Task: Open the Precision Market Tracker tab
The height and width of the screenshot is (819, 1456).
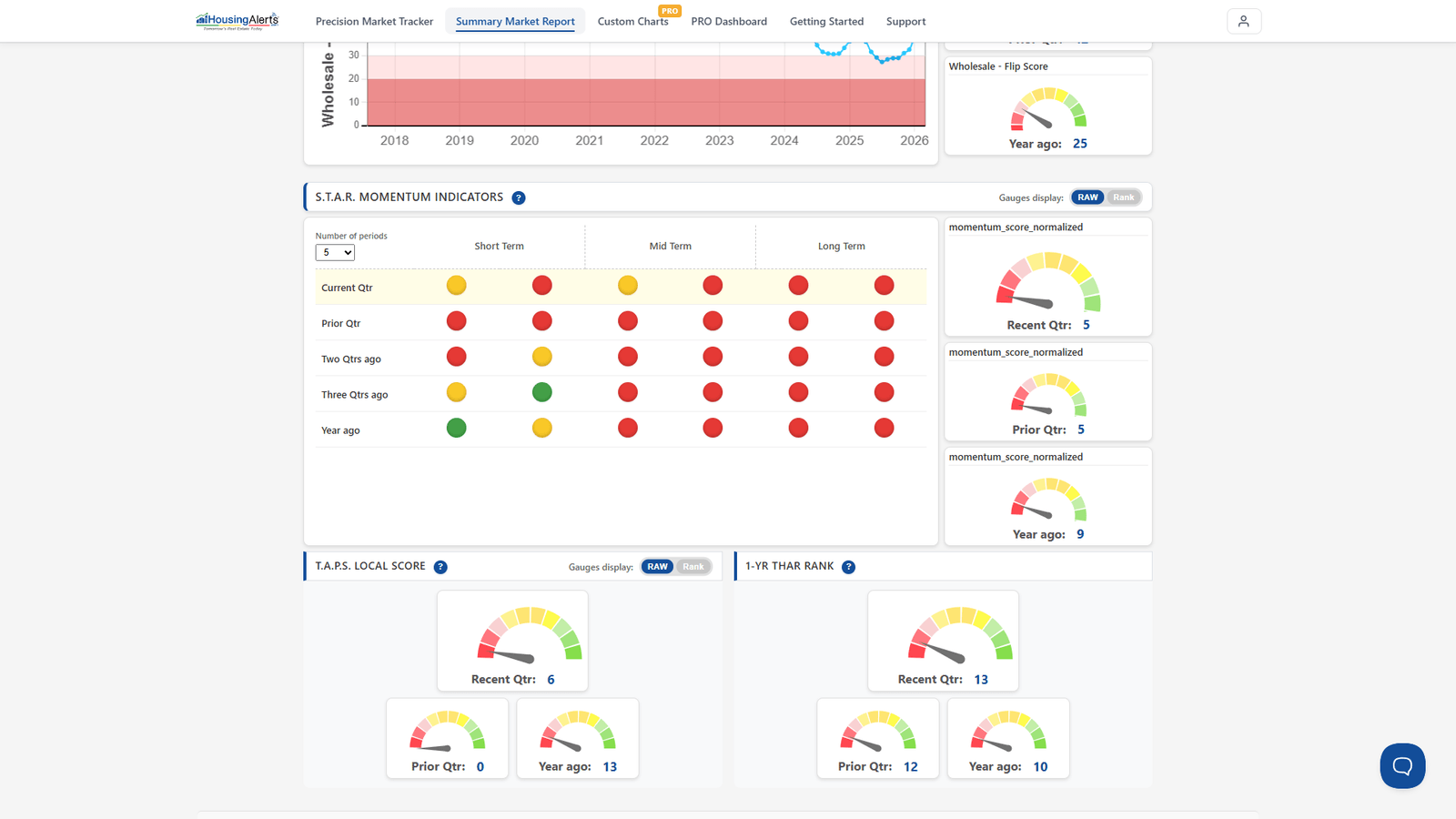Action: (x=374, y=22)
